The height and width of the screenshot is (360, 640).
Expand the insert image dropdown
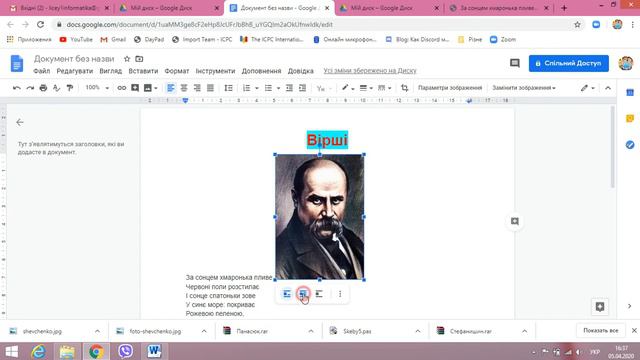coord(156,88)
